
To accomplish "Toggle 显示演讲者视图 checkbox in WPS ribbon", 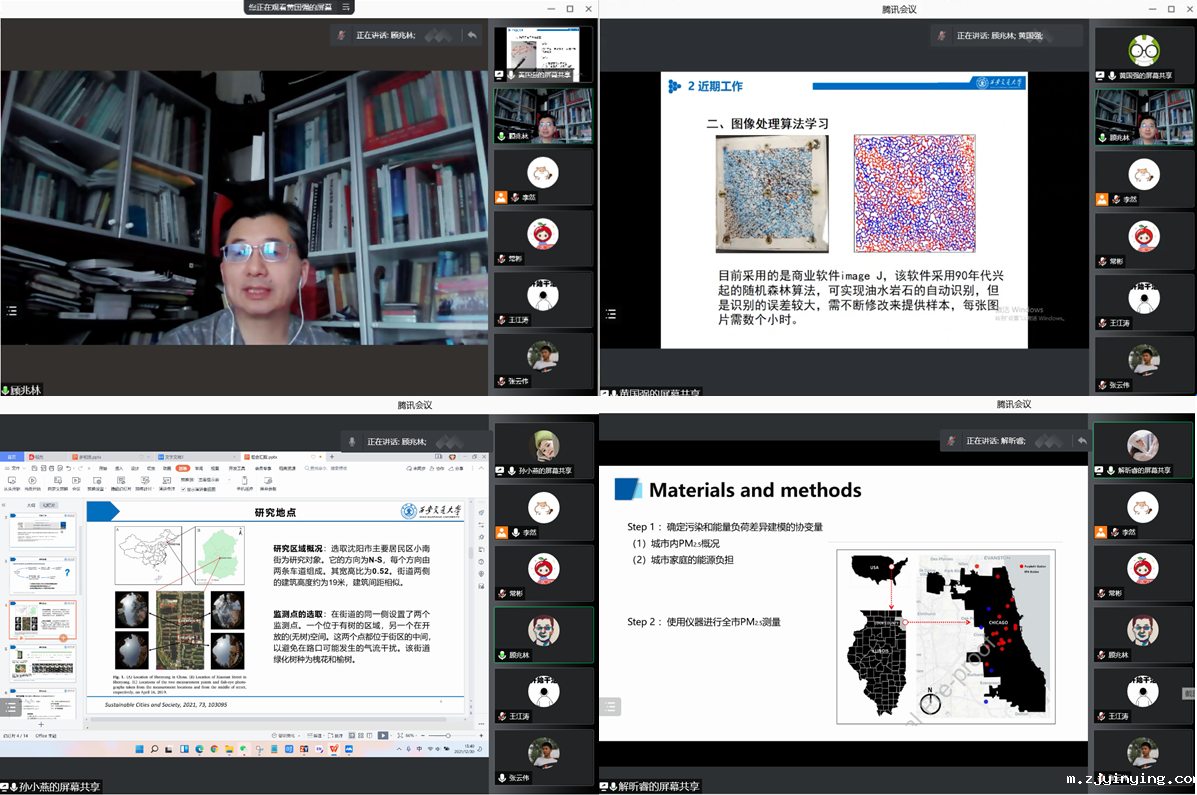I will coord(183,489).
